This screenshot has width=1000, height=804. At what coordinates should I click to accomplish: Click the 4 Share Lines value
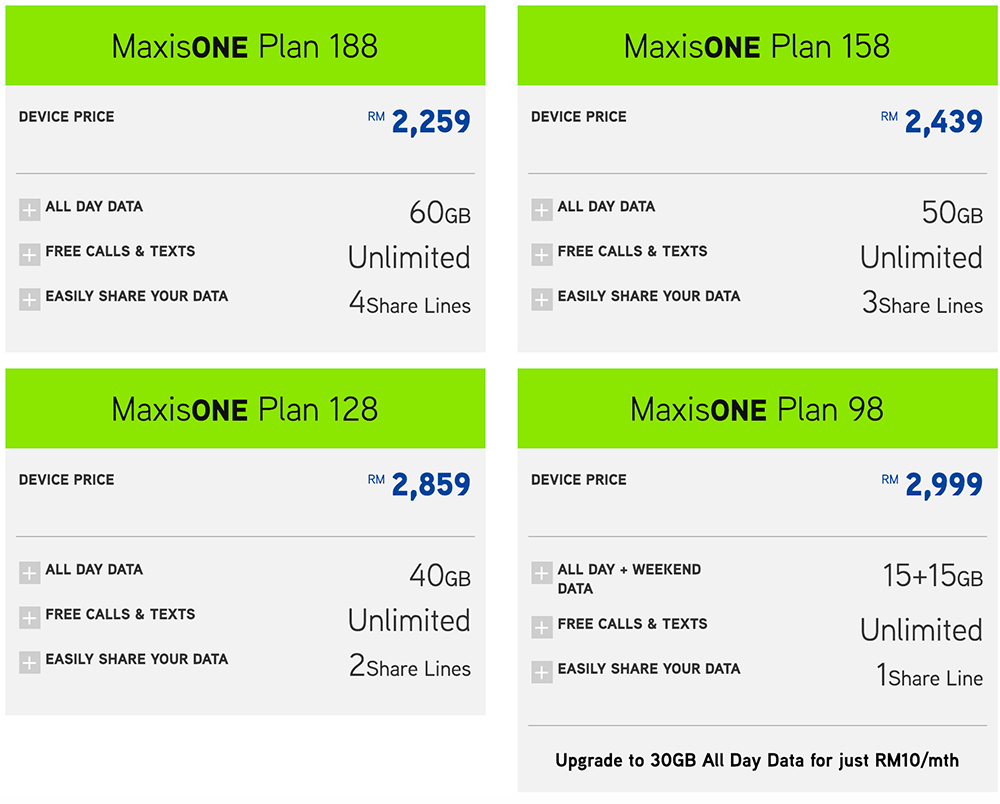click(410, 304)
